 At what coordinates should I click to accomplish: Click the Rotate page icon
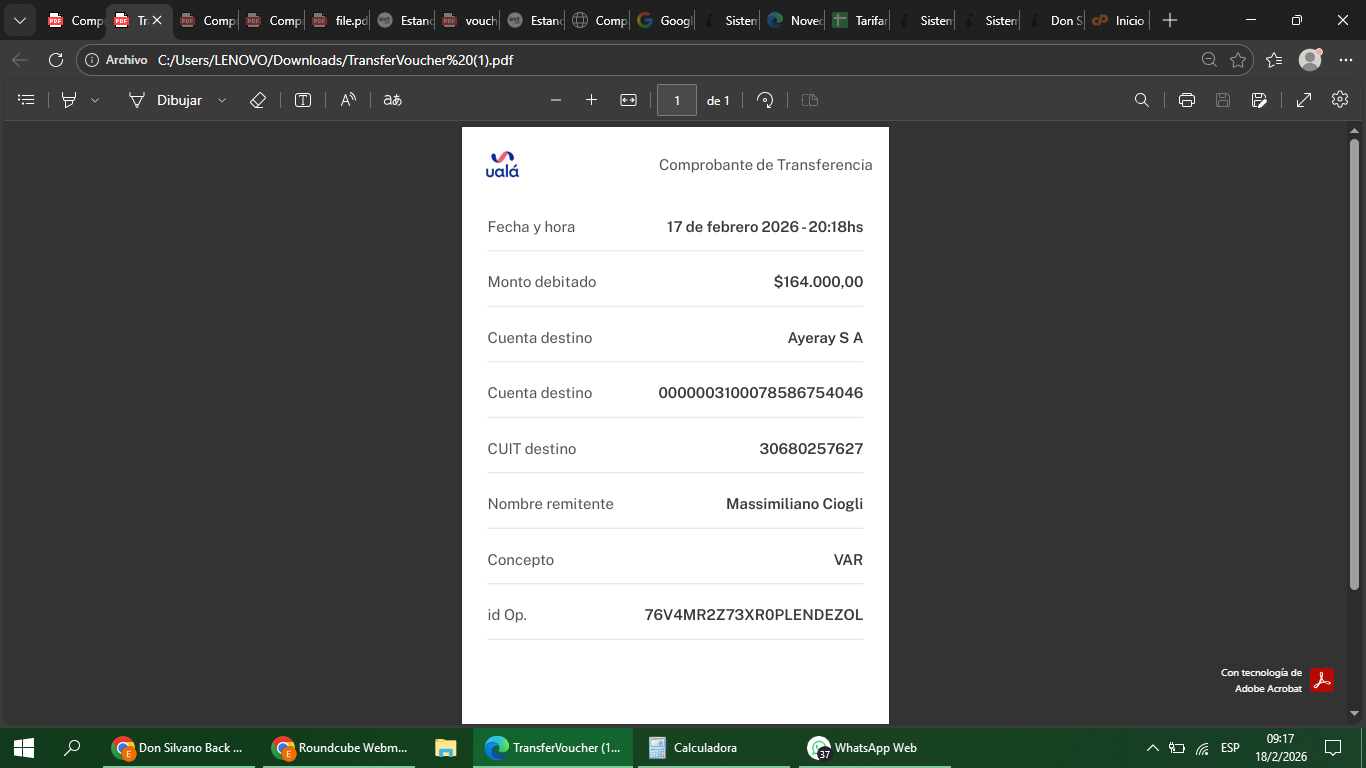pyautogui.click(x=765, y=100)
